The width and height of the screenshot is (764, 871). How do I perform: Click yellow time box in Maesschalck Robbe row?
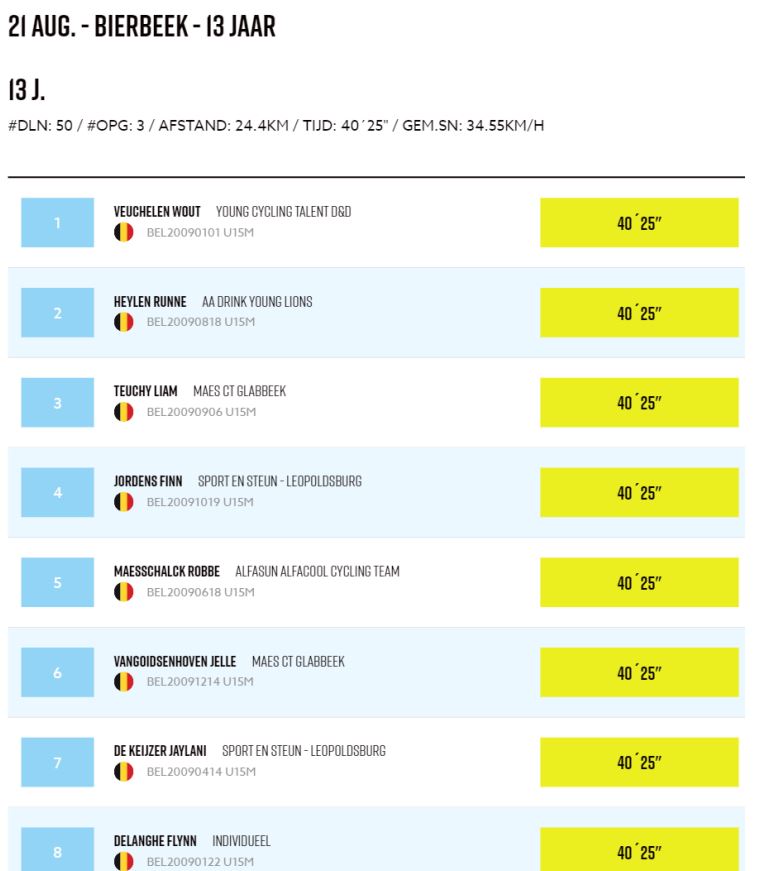[639, 583]
